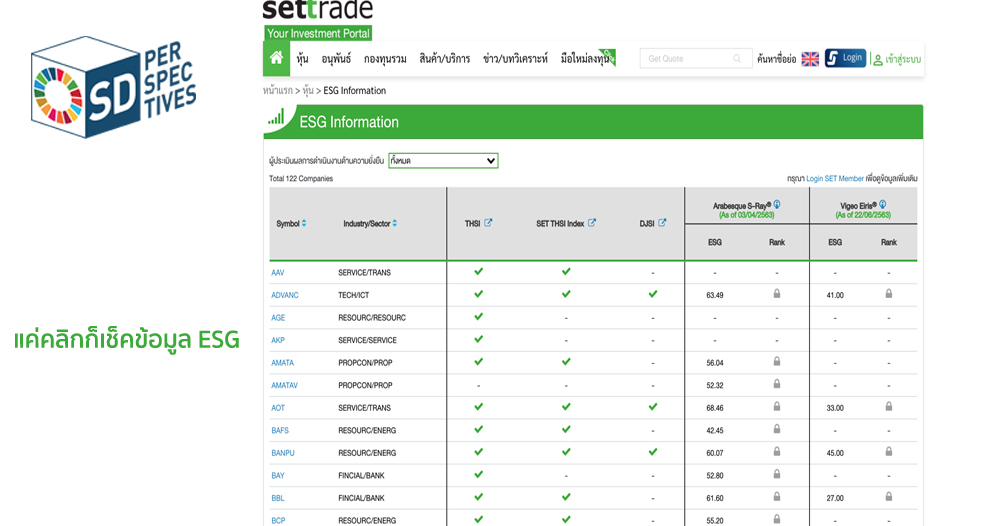Click BANPU Arabesque rank lock icon
Screen dimensions: 1001x526
pyautogui.click(x=777, y=451)
